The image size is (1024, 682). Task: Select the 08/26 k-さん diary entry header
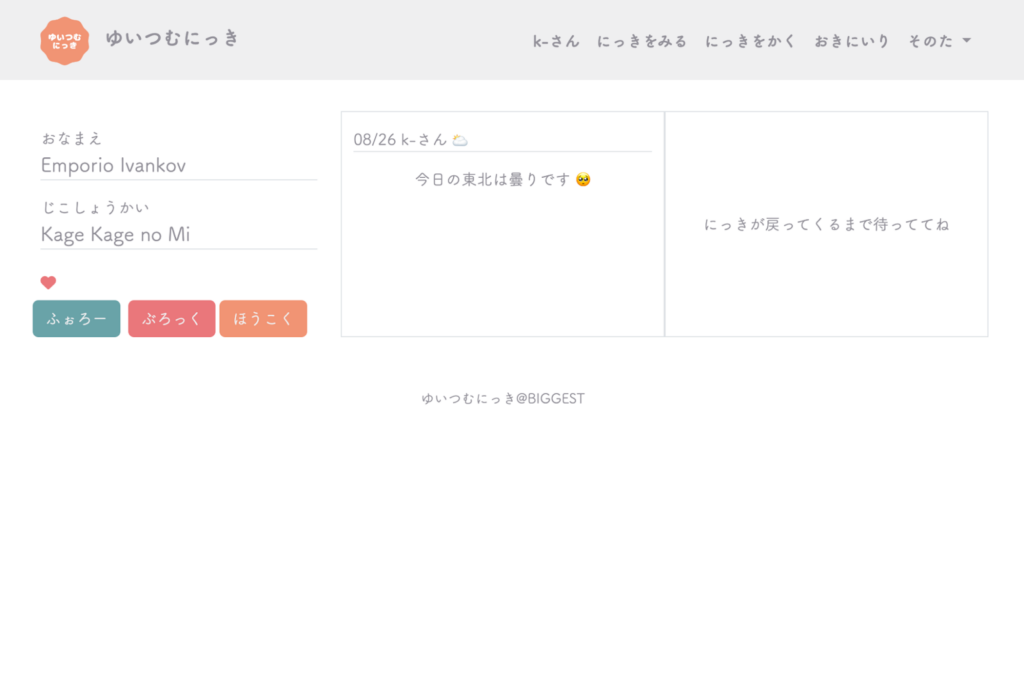pos(400,140)
